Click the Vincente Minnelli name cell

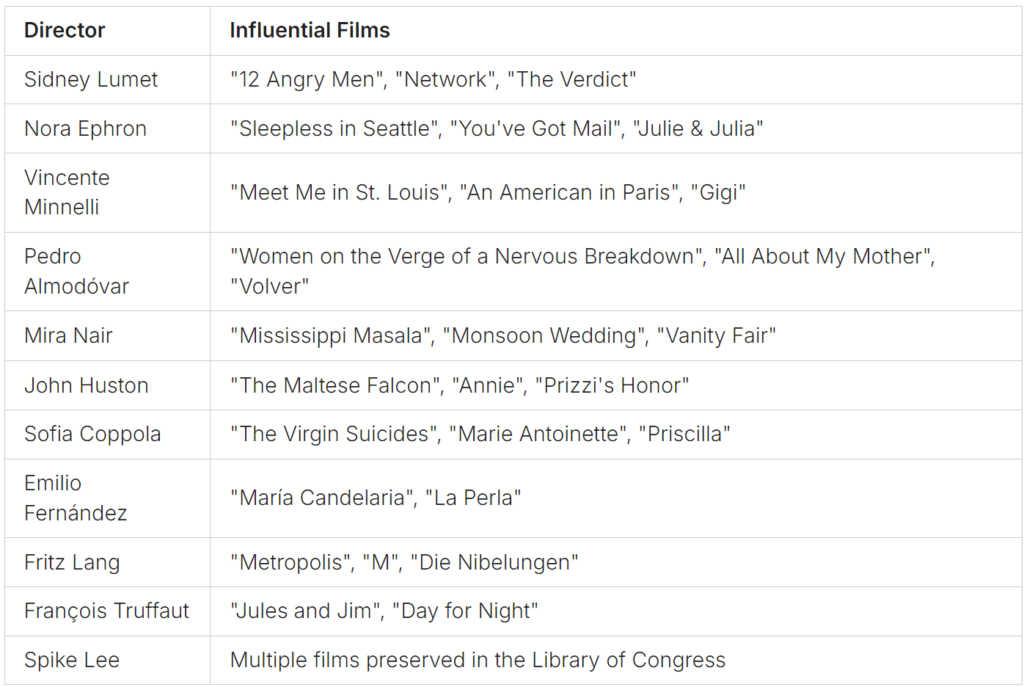tap(107, 193)
